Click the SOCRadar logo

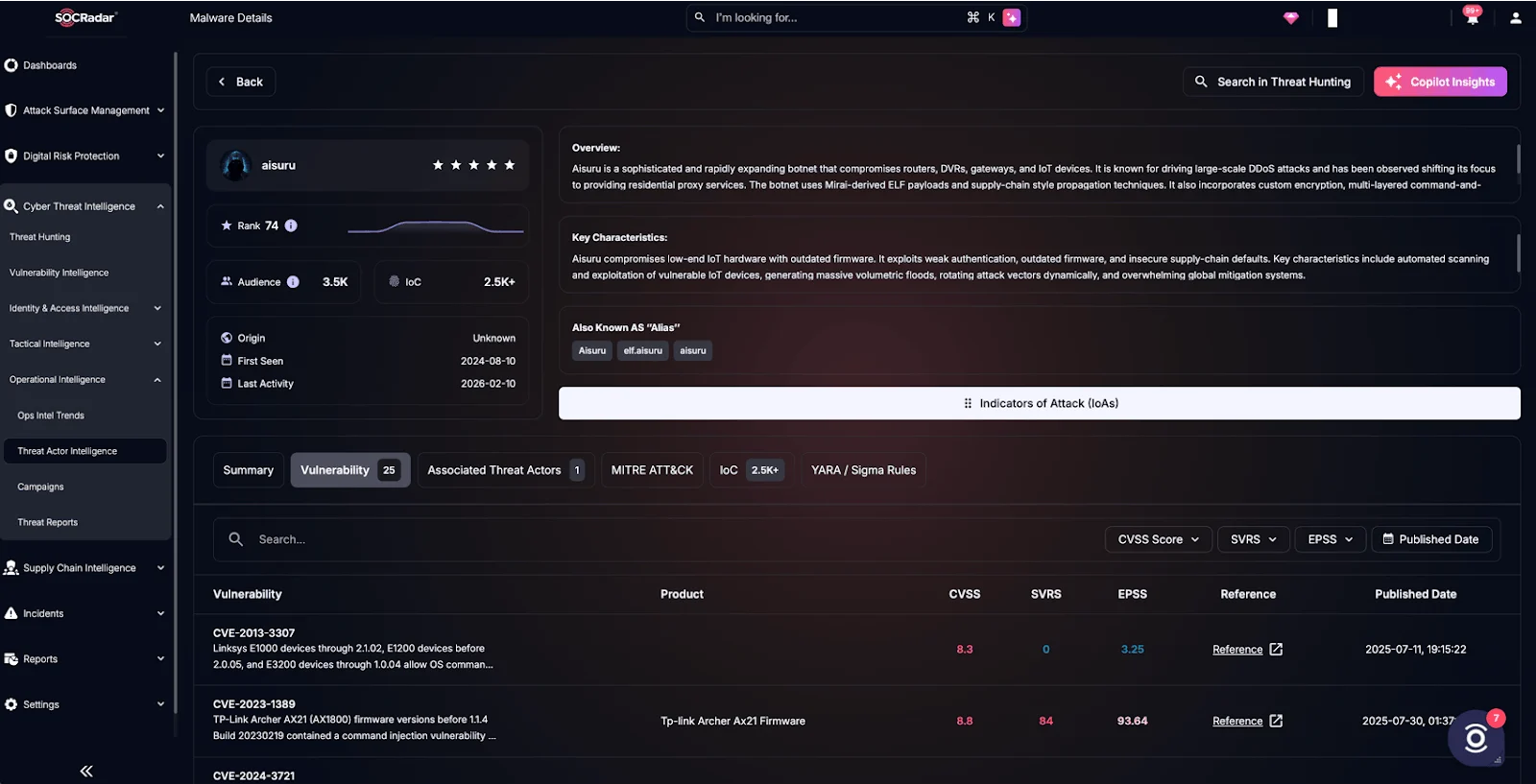click(86, 17)
